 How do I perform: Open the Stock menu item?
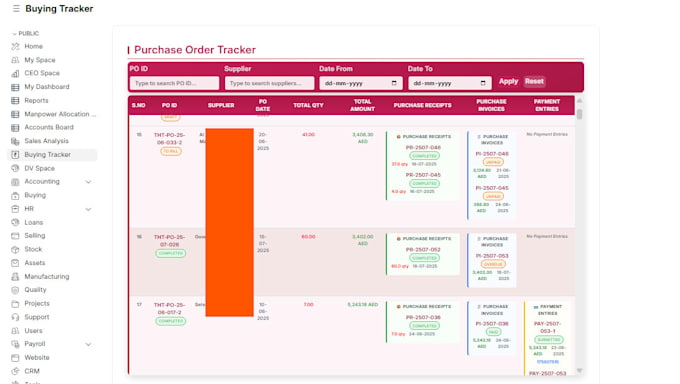coord(33,249)
